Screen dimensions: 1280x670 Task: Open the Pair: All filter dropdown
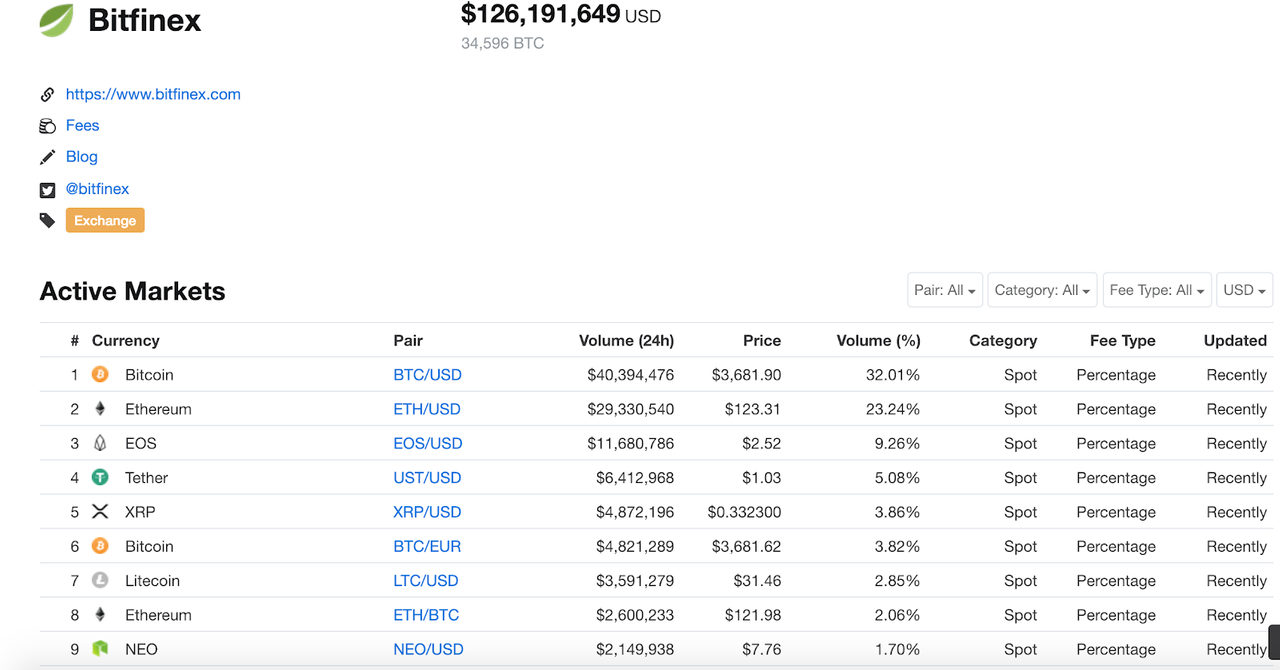coord(945,290)
